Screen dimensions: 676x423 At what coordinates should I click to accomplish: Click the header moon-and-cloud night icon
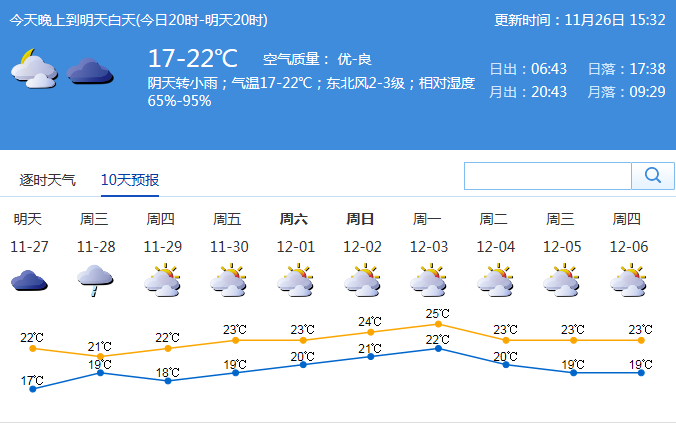point(32,69)
